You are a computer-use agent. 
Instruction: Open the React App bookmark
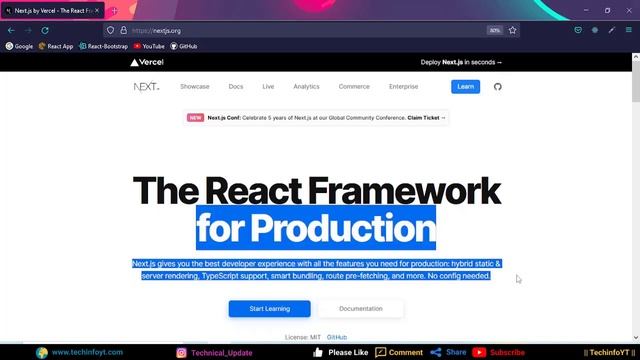click(56, 46)
